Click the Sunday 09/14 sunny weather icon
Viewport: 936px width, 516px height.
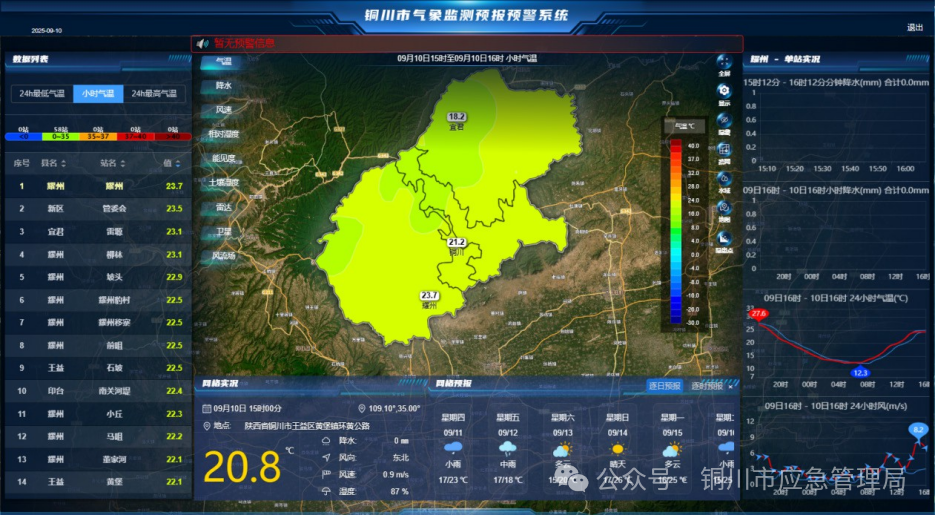pos(617,447)
